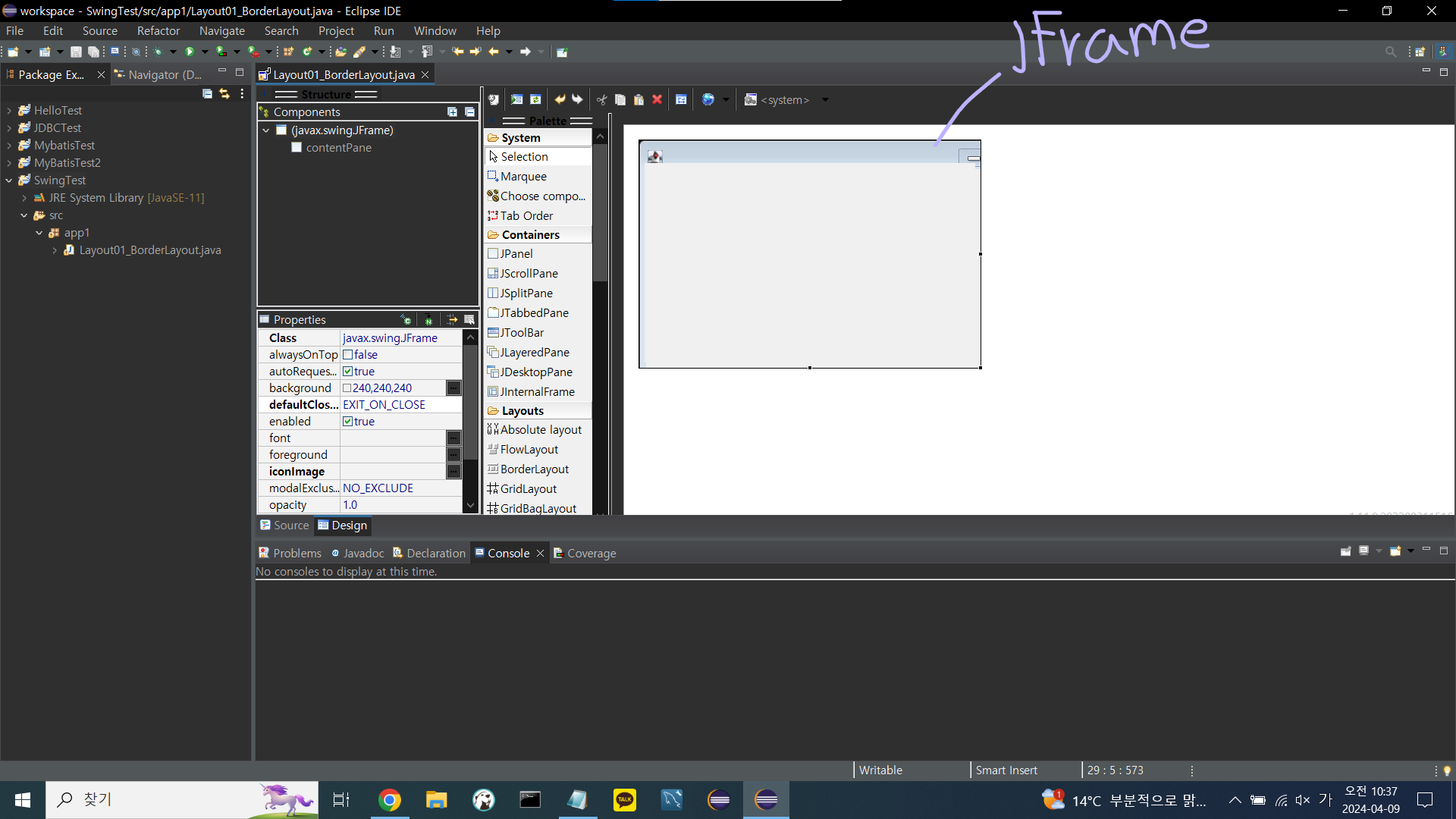Click the Copy icon in designer toolbar
The height and width of the screenshot is (819, 1456).
point(620,100)
